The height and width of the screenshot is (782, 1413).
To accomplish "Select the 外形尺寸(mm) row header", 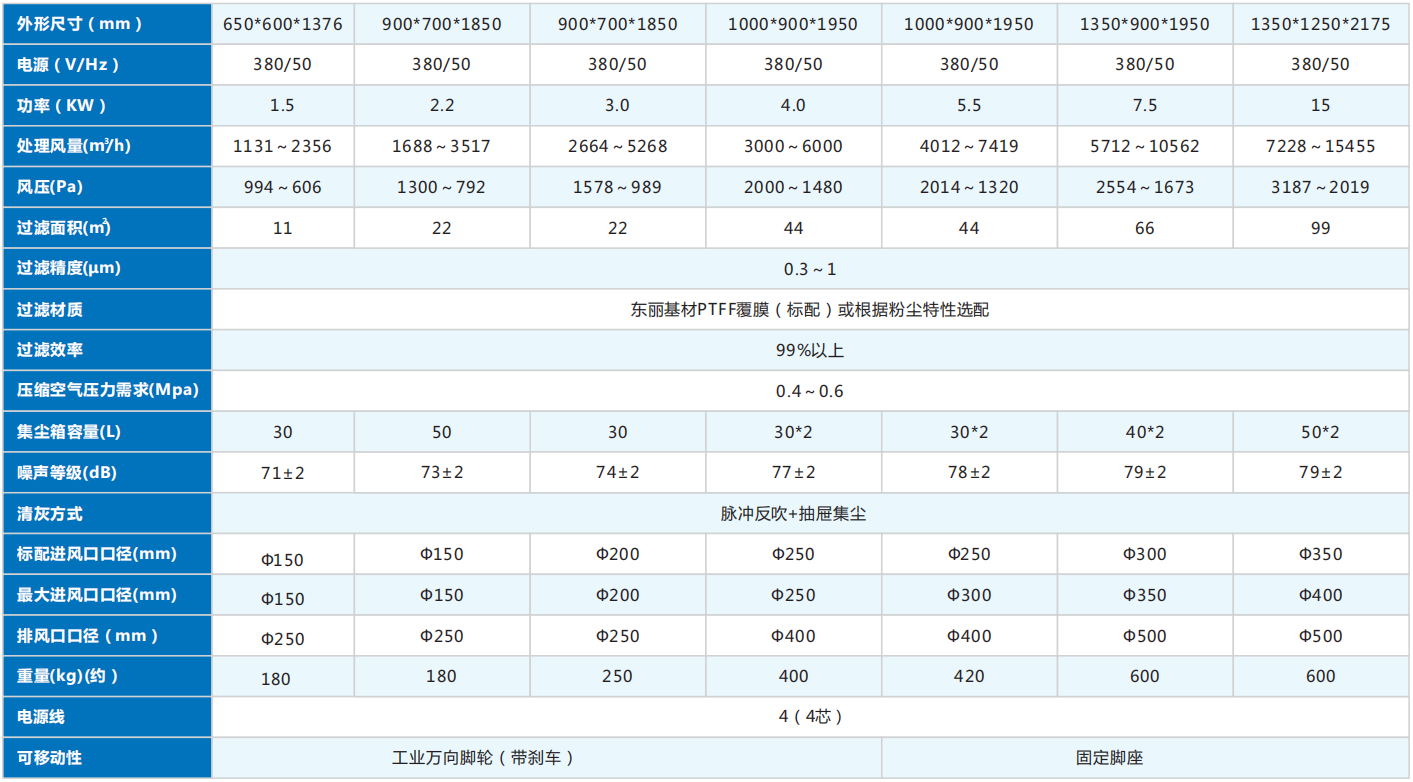I will pyautogui.click(x=106, y=23).
